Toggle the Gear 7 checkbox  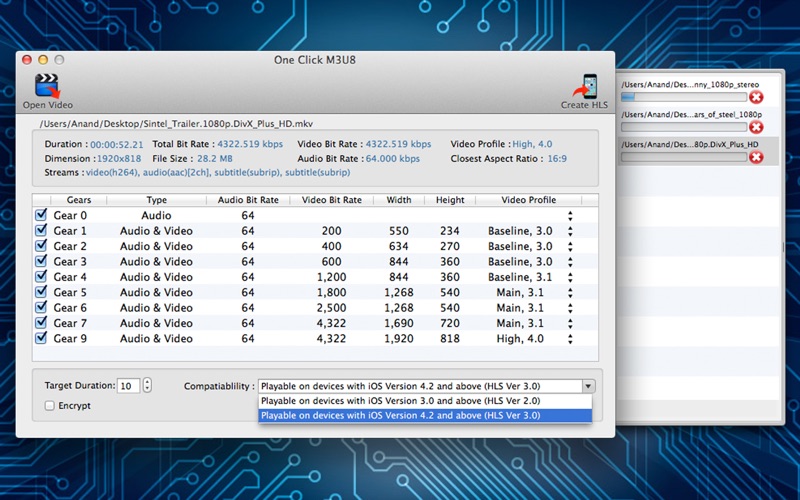[41, 322]
